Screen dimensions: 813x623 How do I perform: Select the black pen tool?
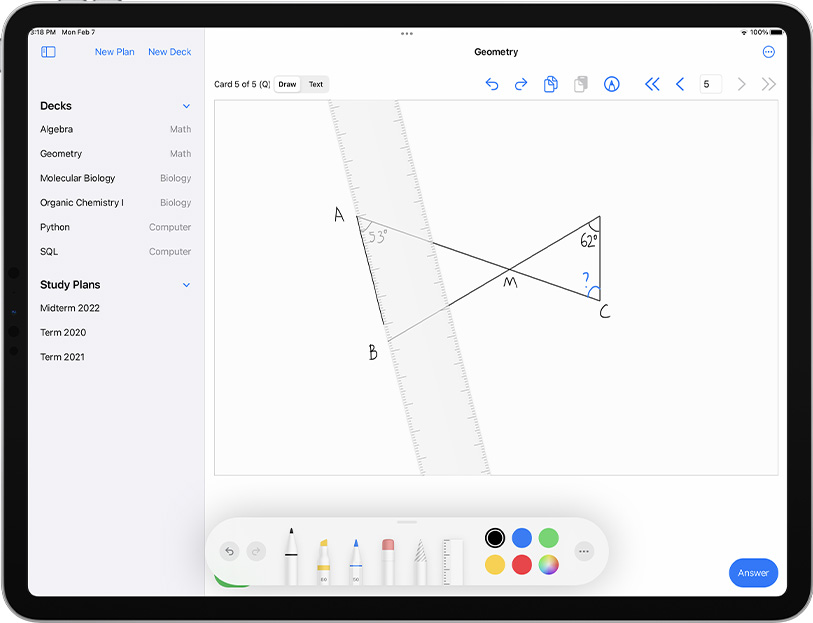(291, 557)
